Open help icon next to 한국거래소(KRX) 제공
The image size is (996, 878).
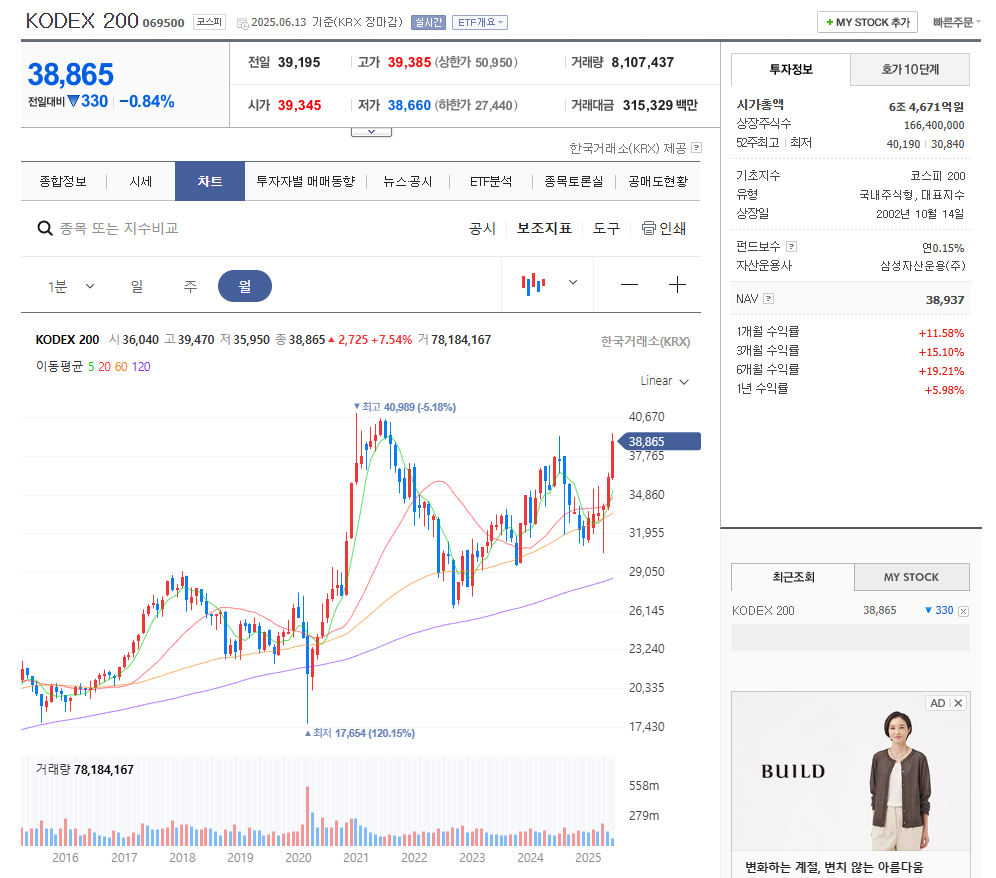tap(697, 147)
